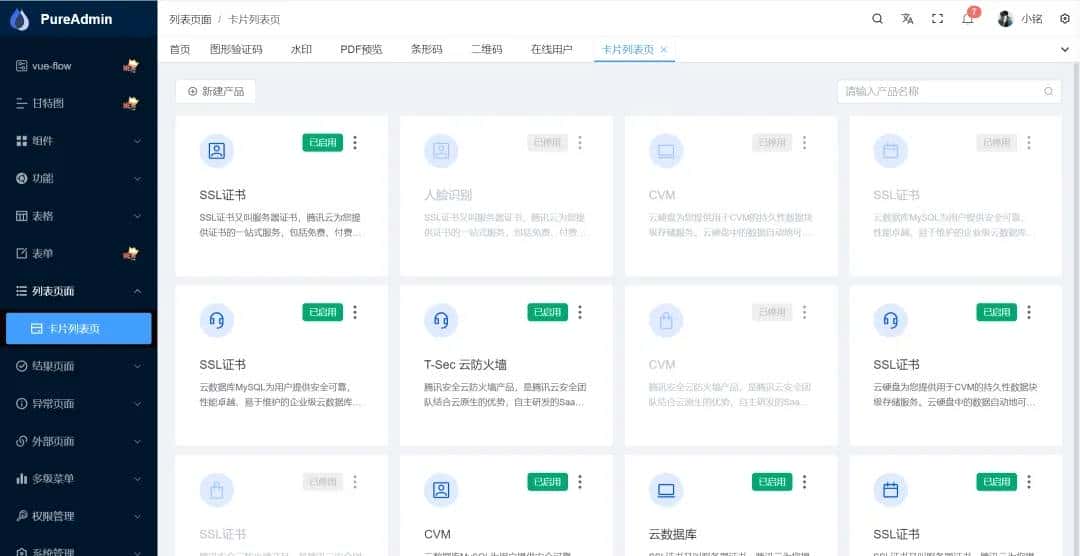Switch to the 水印 tab
1080x556 pixels.
301,50
